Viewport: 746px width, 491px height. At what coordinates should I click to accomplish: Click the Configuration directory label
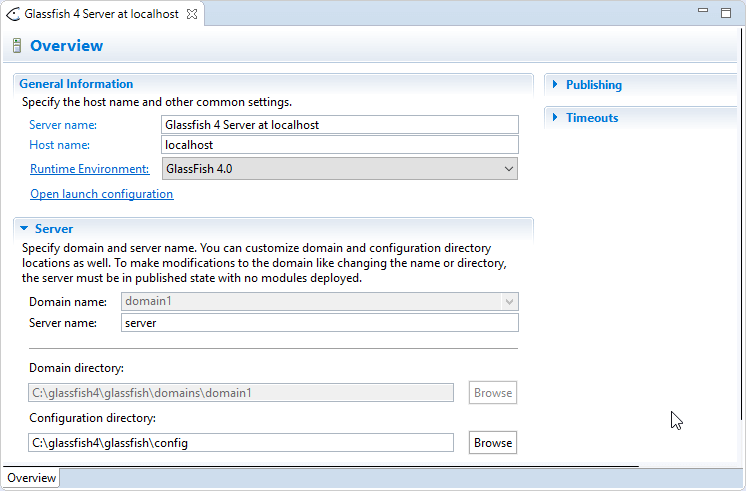92,418
